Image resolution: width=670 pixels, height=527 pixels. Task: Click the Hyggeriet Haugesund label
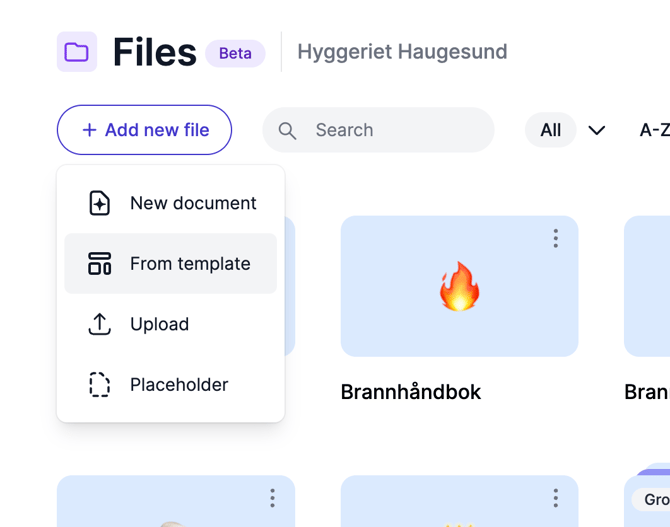402,52
